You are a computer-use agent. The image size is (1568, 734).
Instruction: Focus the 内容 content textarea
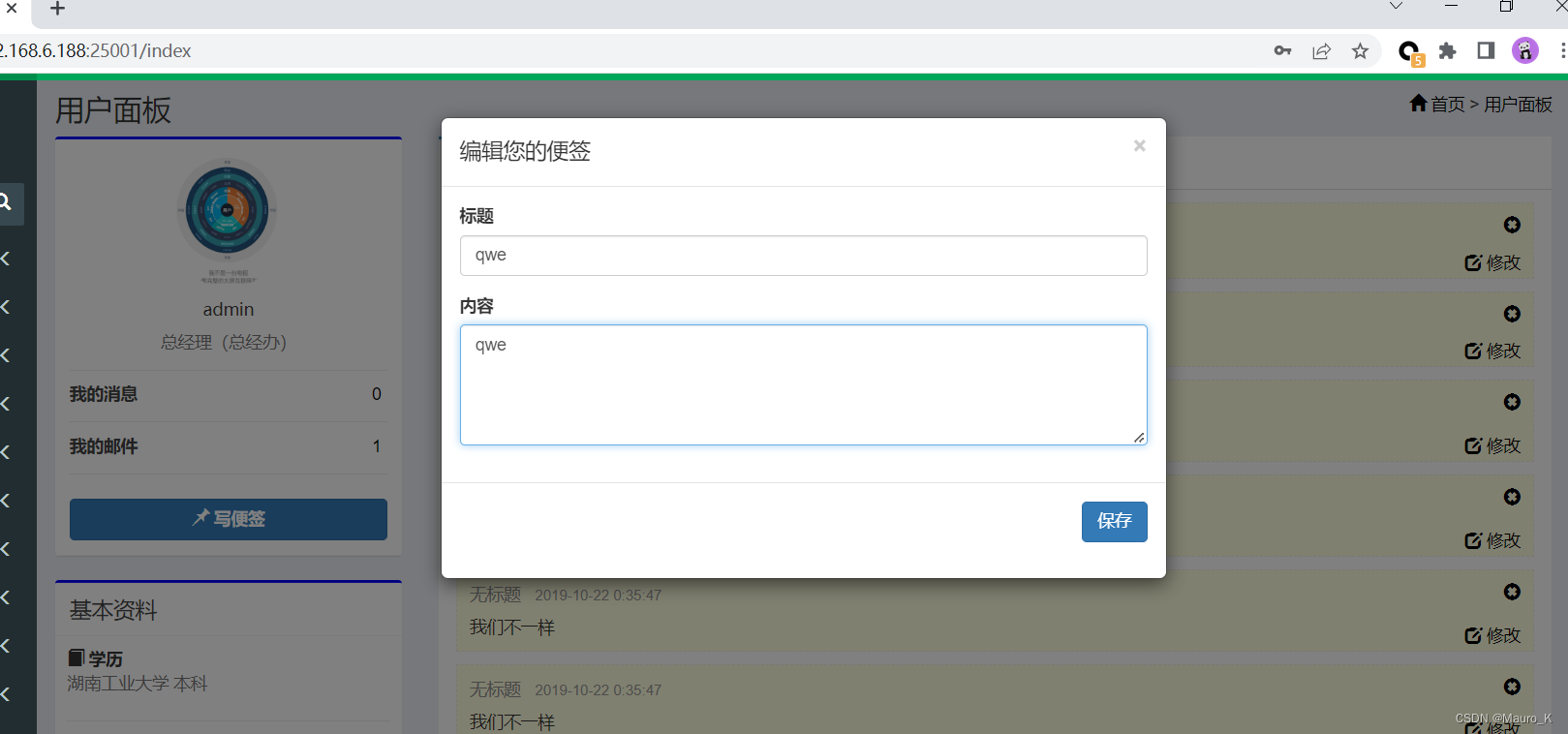[804, 385]
